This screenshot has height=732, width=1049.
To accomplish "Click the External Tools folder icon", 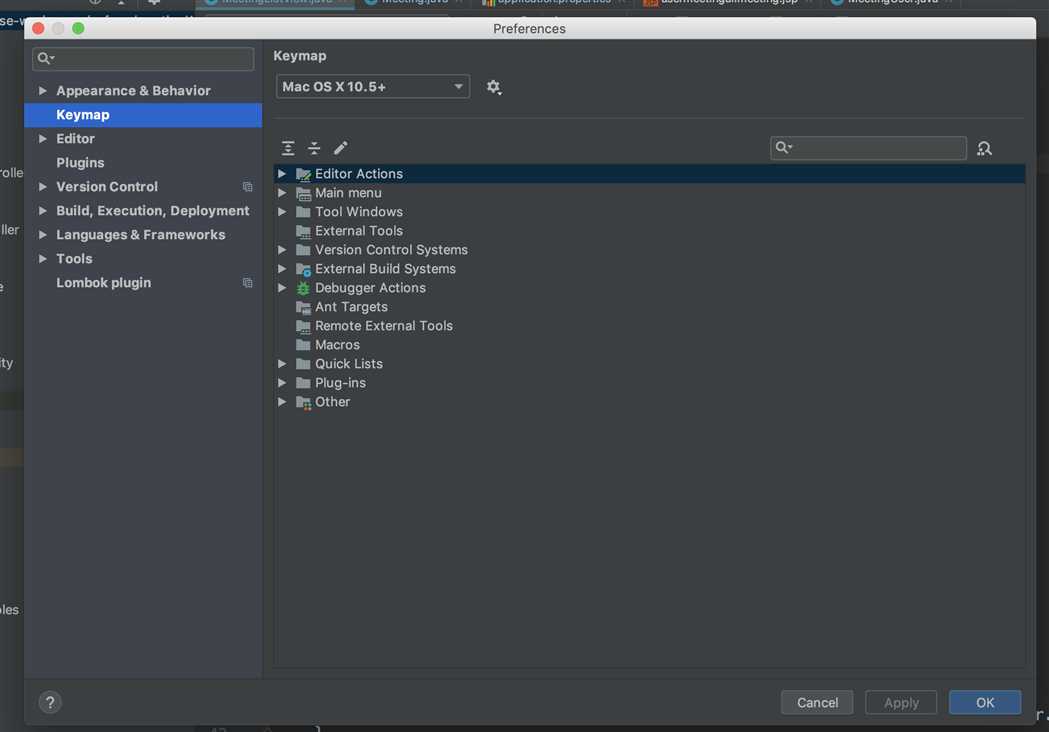I will point(303,232).
